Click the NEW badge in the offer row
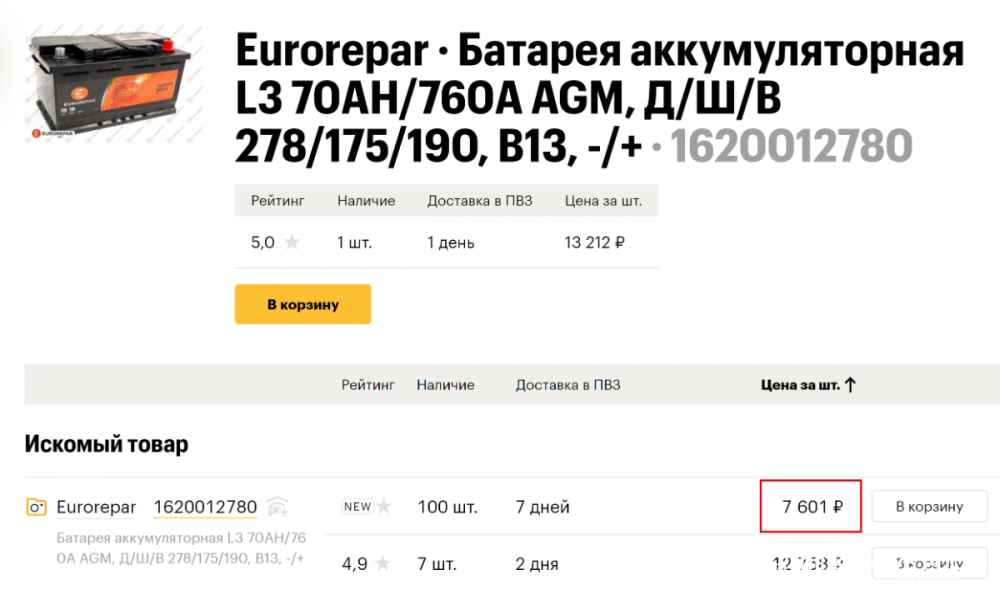The image size is (1000, 590). pos(357,507)
